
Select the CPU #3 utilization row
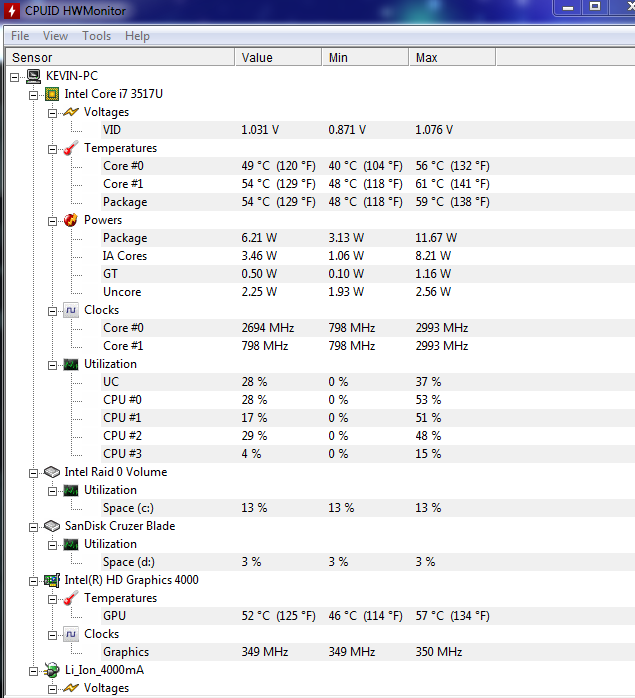click(368, 454)
